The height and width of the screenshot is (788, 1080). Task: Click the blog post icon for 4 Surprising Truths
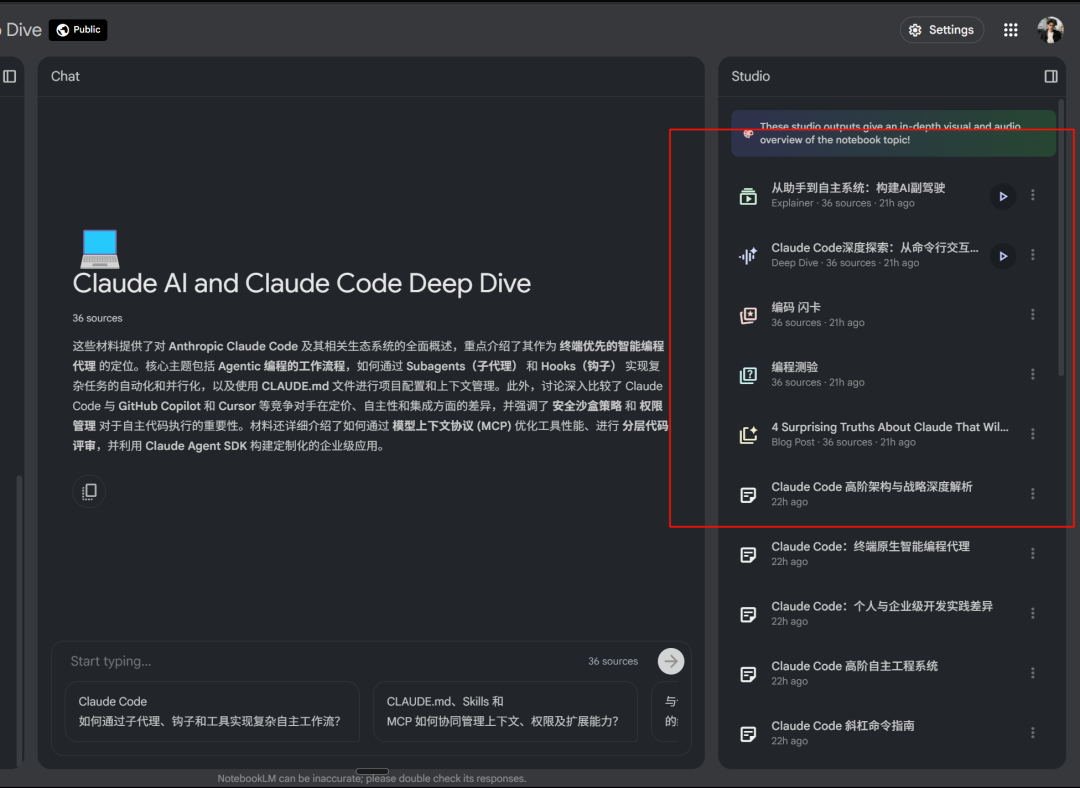pos(748,435)
